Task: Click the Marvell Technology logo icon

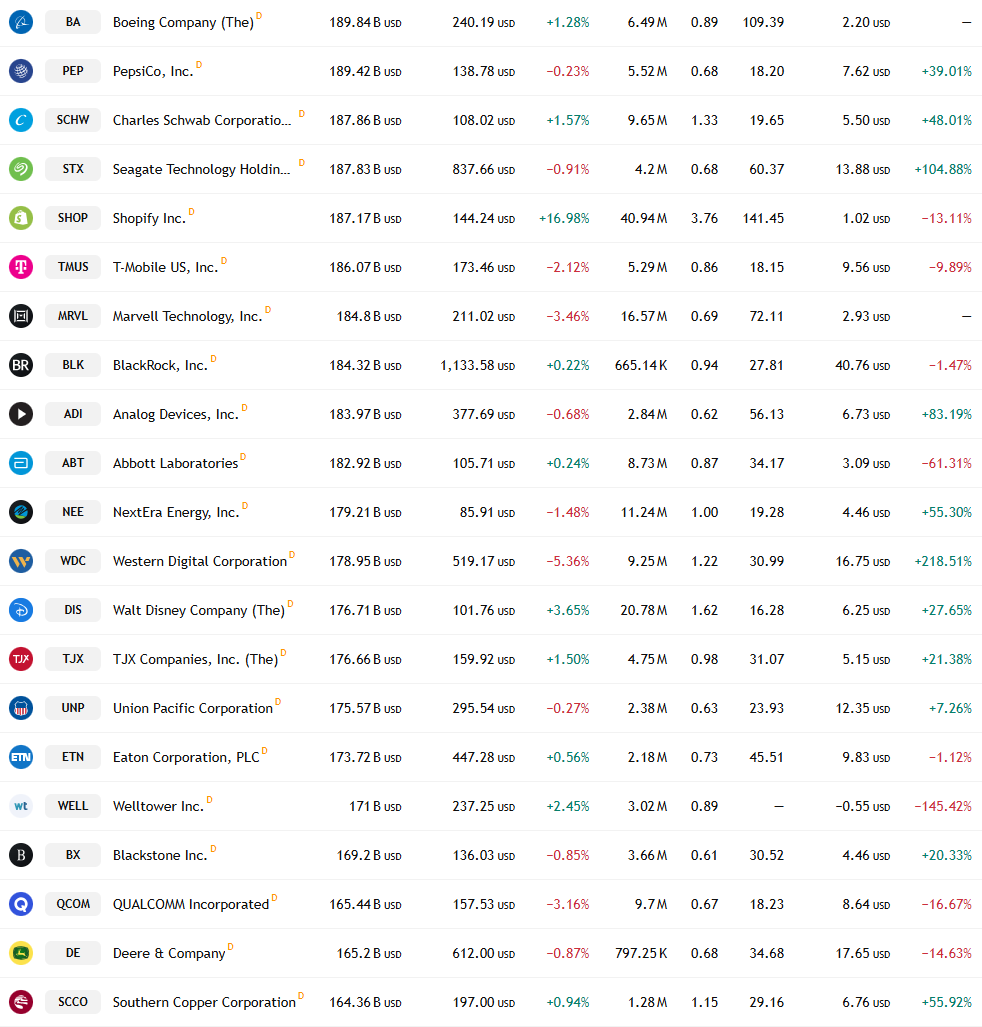Action: pos(21,316)
